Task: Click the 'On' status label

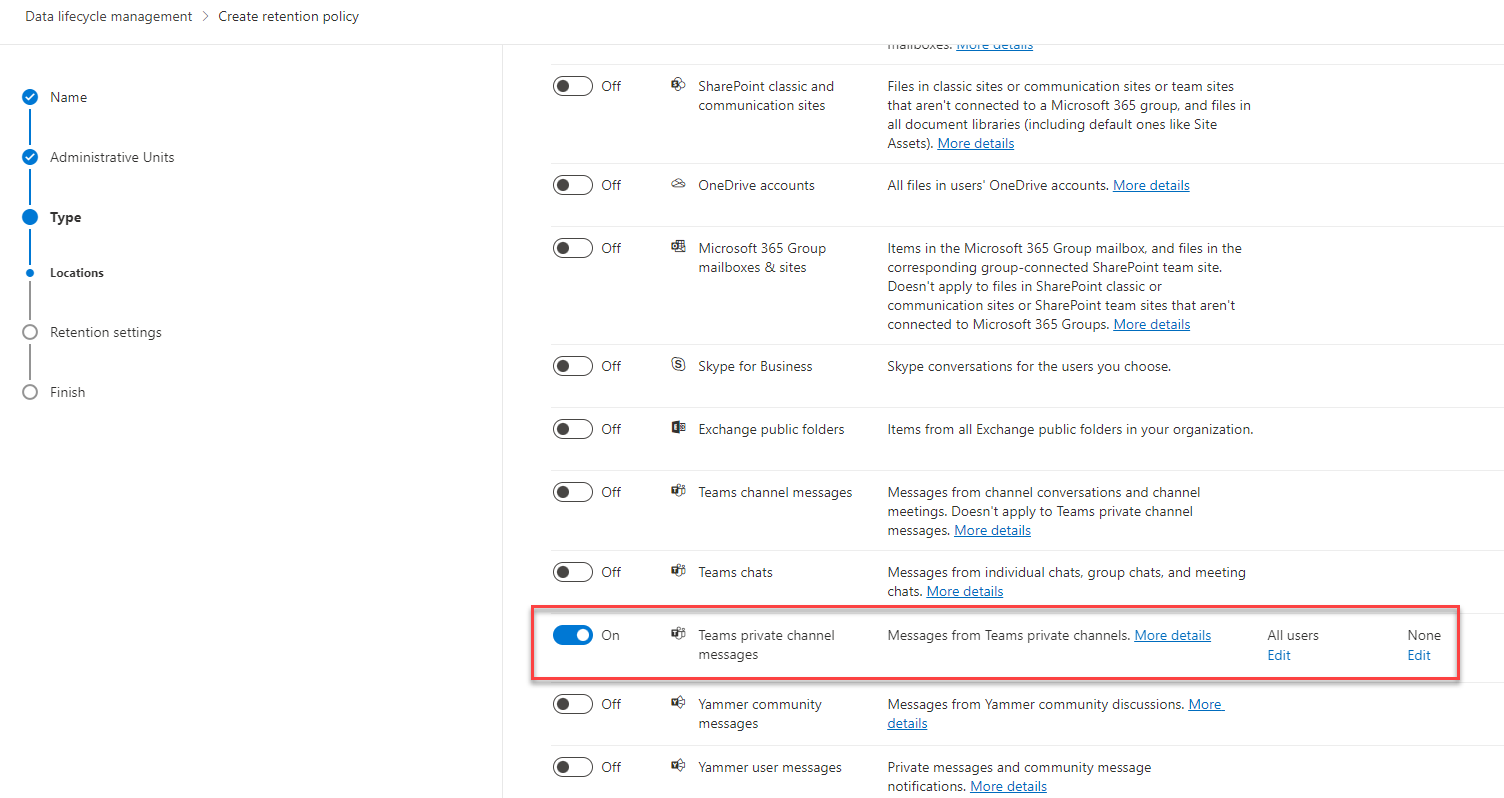Action: pyautogui.click(x=610, y=635)
